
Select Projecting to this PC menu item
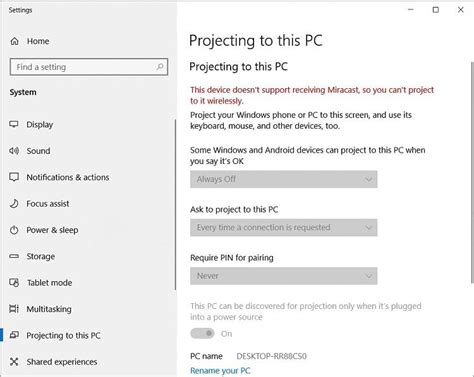[x=63, y=335]
